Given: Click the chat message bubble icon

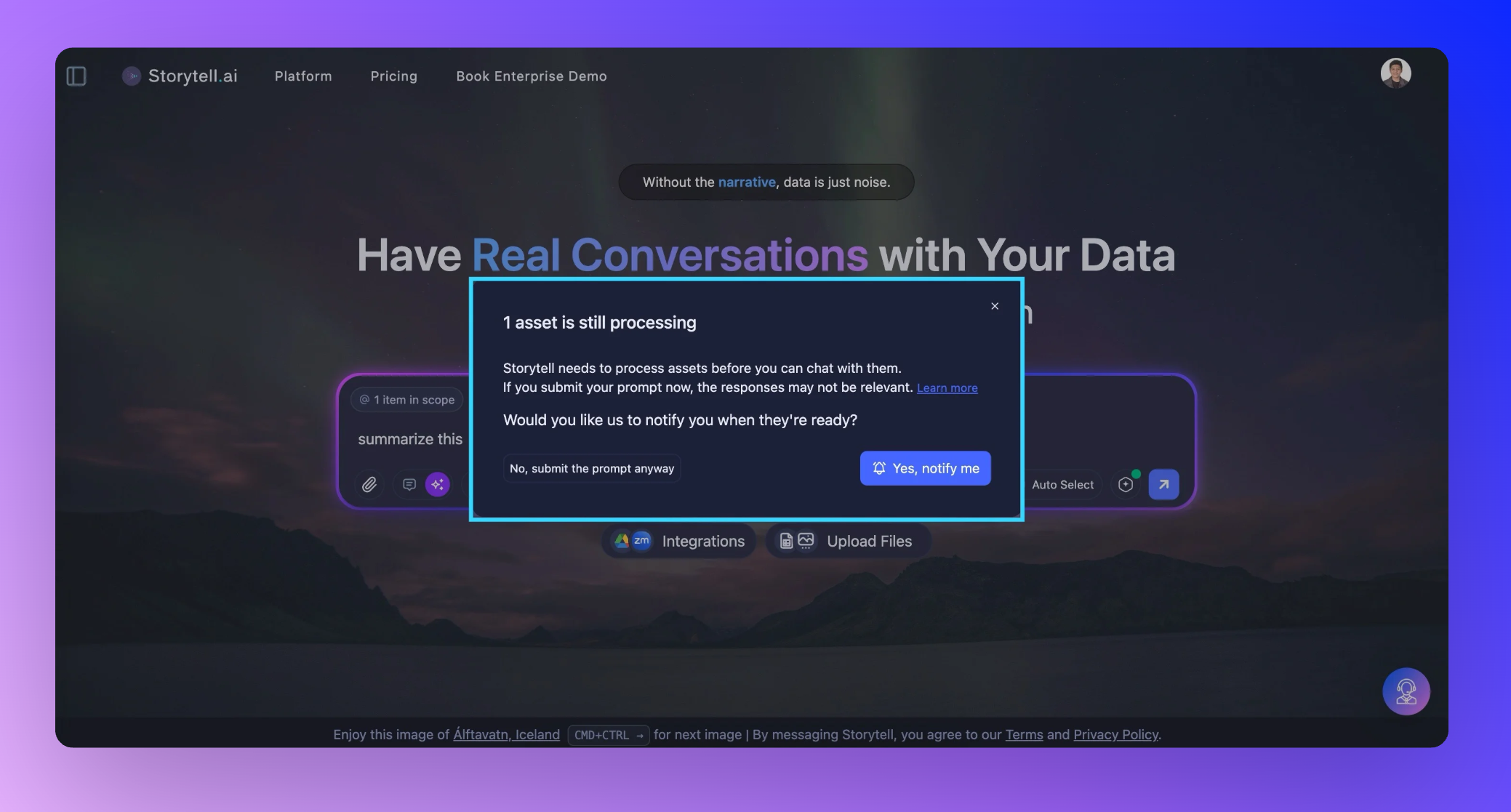Looking at the screenshot, I should pyautogui.click(x=409, y=485).
